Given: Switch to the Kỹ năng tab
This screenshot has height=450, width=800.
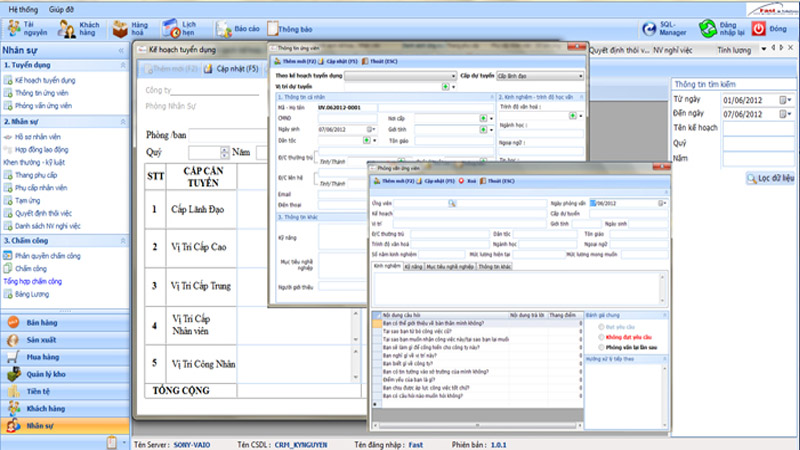Looking at the screenshot, I should click(x=412, y=267).
